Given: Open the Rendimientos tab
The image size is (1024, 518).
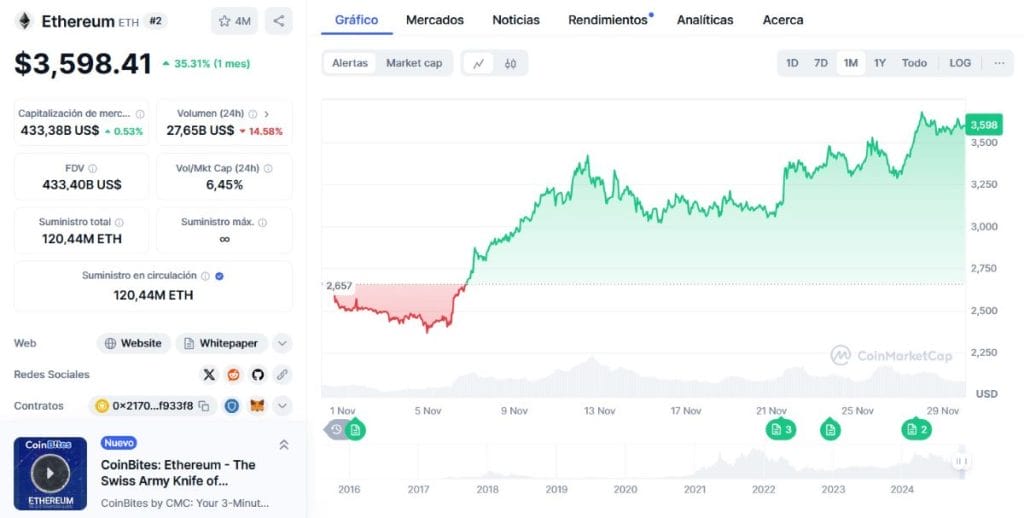Looking at the screenshot, I should pyautogui.click(x=608, y=20).
